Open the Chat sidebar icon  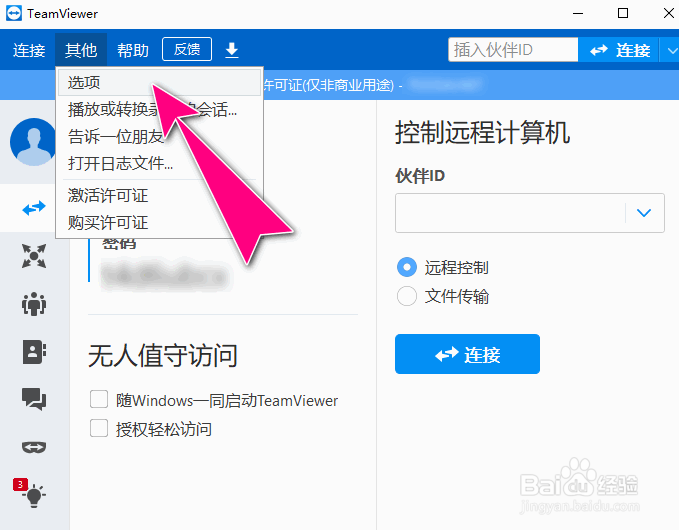34,399
